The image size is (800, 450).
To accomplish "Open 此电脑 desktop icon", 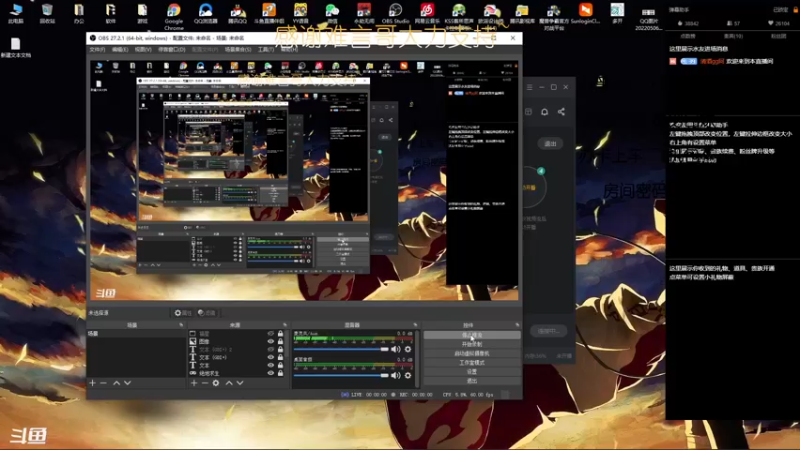I will point(16,14).
